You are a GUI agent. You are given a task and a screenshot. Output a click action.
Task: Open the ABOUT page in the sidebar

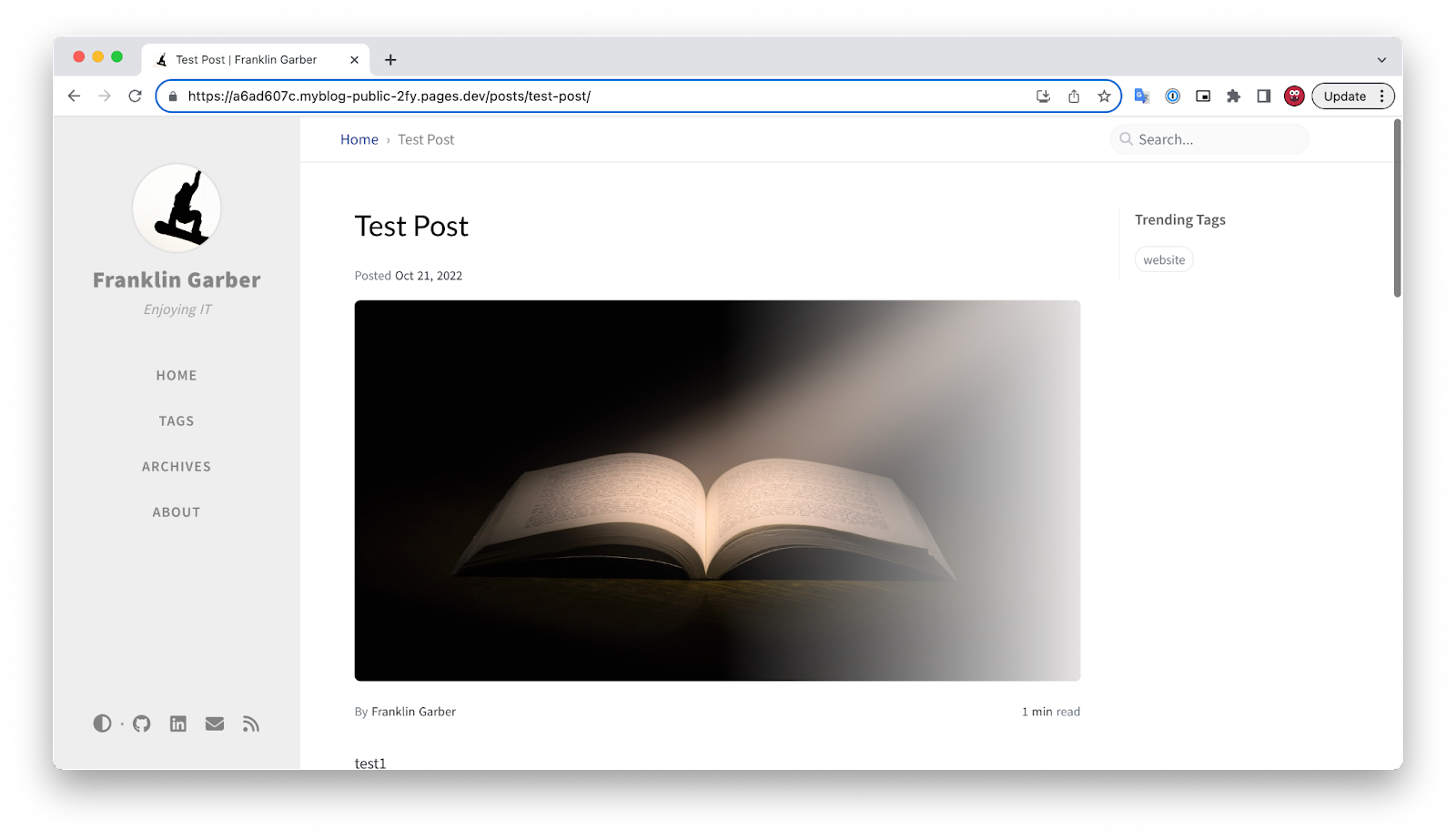coord(177,512)
